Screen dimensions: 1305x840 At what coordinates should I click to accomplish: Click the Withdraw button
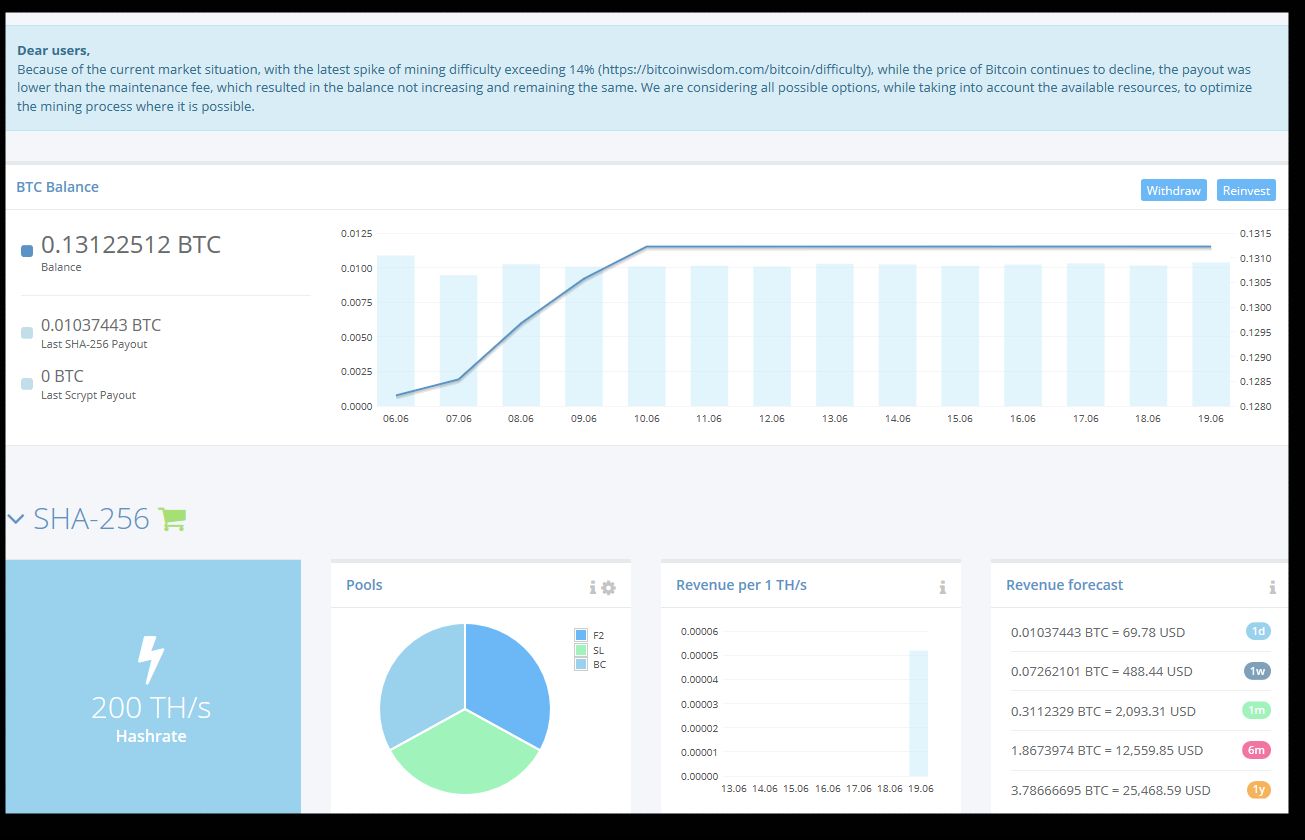pyautogui.click(x=1173, y=190)
